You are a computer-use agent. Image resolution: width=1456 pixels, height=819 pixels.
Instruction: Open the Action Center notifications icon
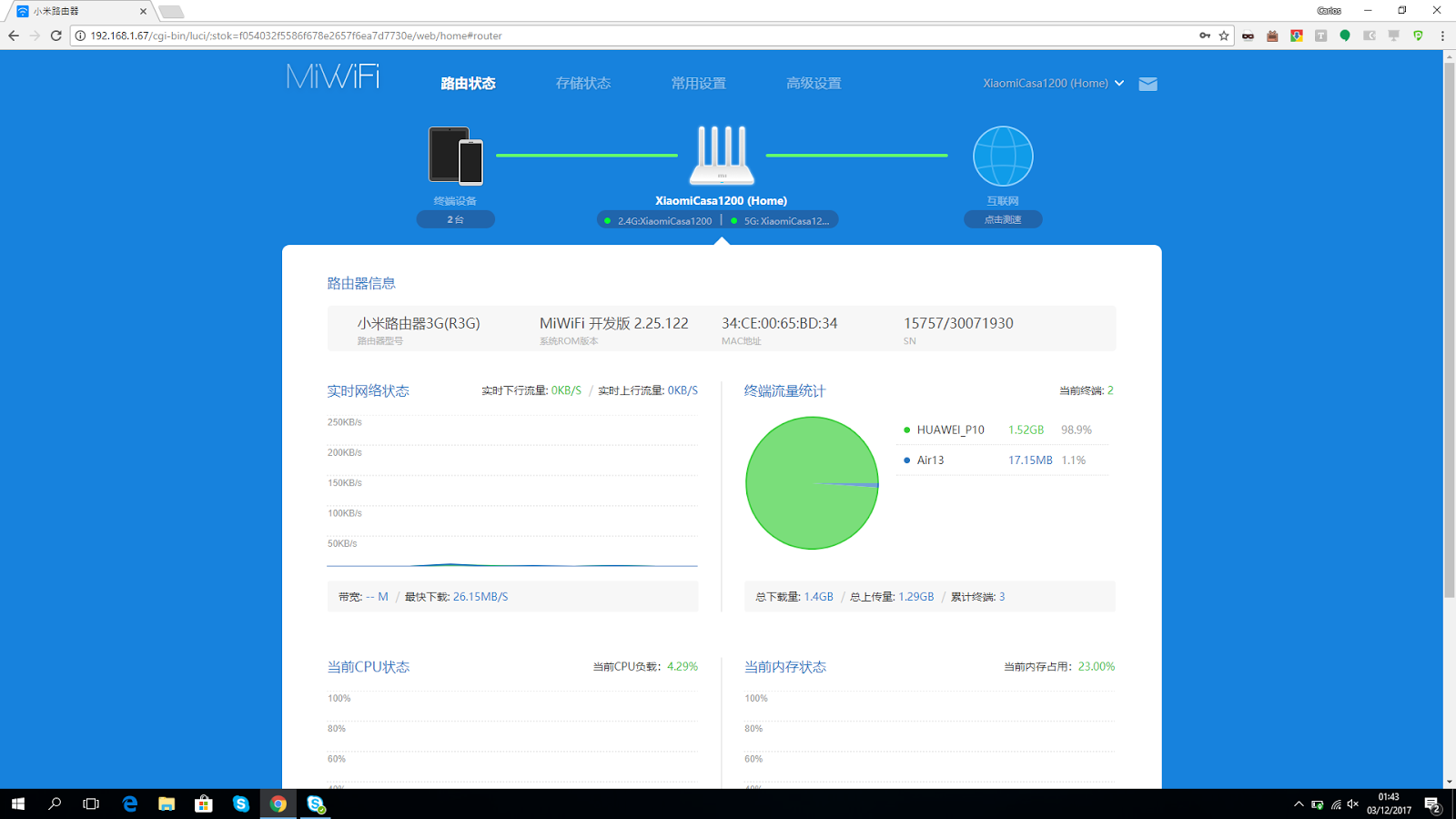coord(1432,804)
